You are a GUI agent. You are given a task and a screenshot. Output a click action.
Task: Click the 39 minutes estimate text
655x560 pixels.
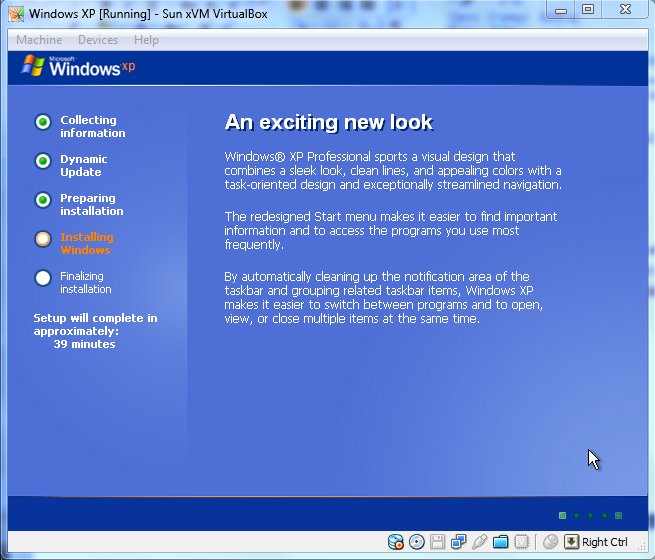tap(84, 344)
